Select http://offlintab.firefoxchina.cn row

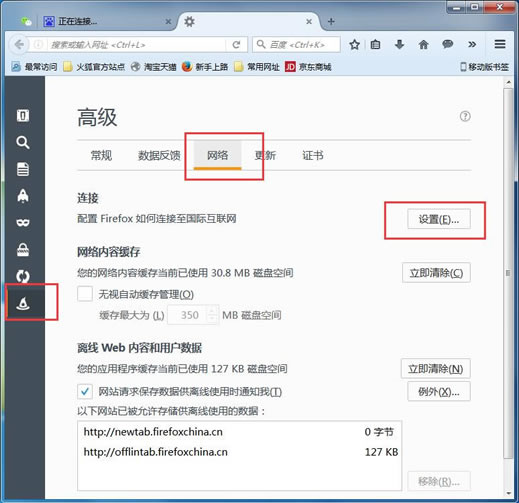click(x=239, y=452)
